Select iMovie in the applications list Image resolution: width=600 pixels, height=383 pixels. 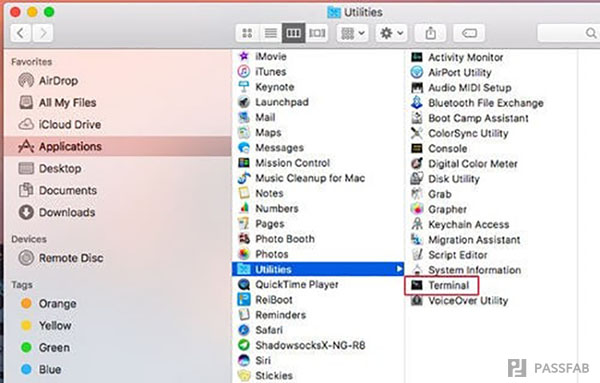262,56
